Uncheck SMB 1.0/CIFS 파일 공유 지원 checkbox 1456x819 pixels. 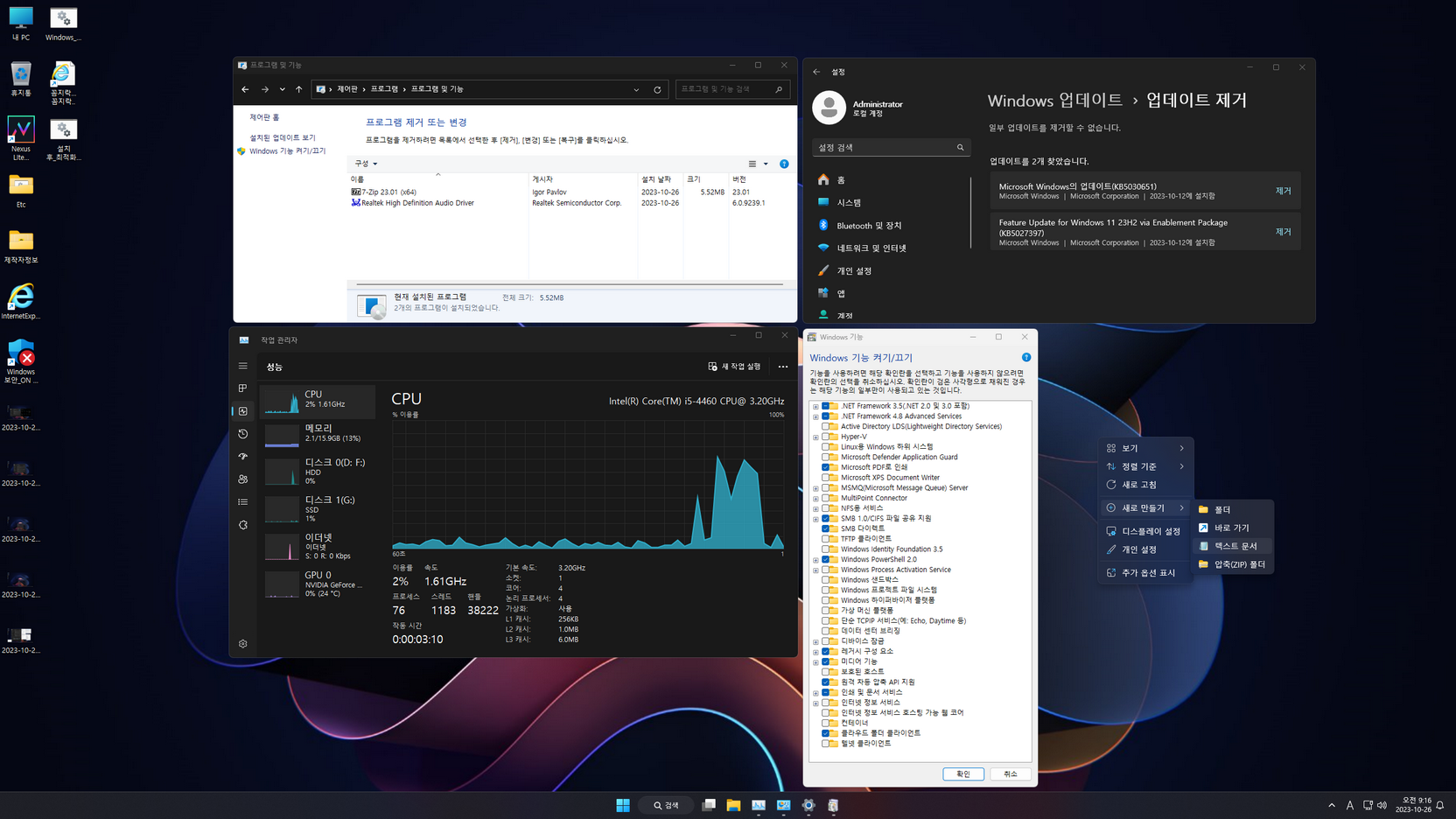pyautogui.click(x=826, y=519)
